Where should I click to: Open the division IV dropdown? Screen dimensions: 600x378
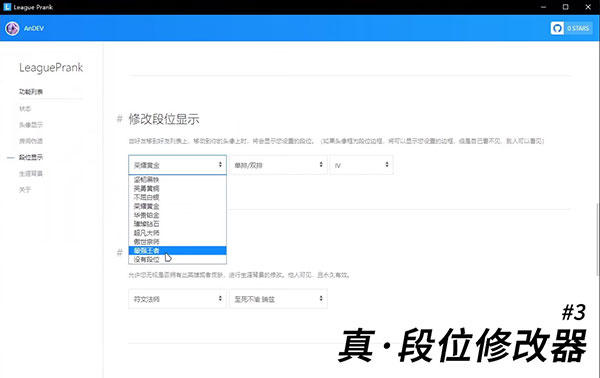tap(361, 165)
